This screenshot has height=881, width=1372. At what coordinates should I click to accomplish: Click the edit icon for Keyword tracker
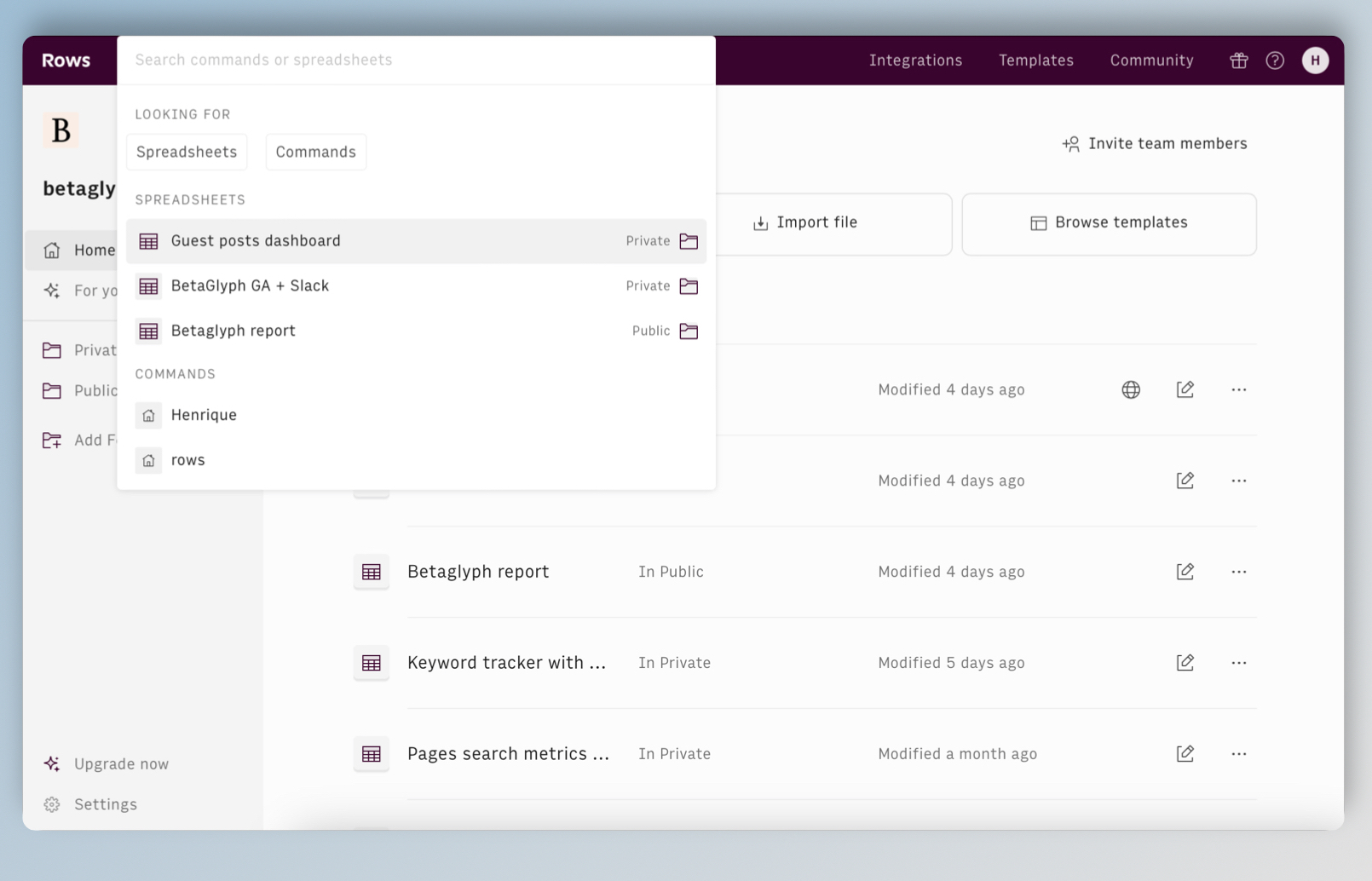pos(1185,663)
